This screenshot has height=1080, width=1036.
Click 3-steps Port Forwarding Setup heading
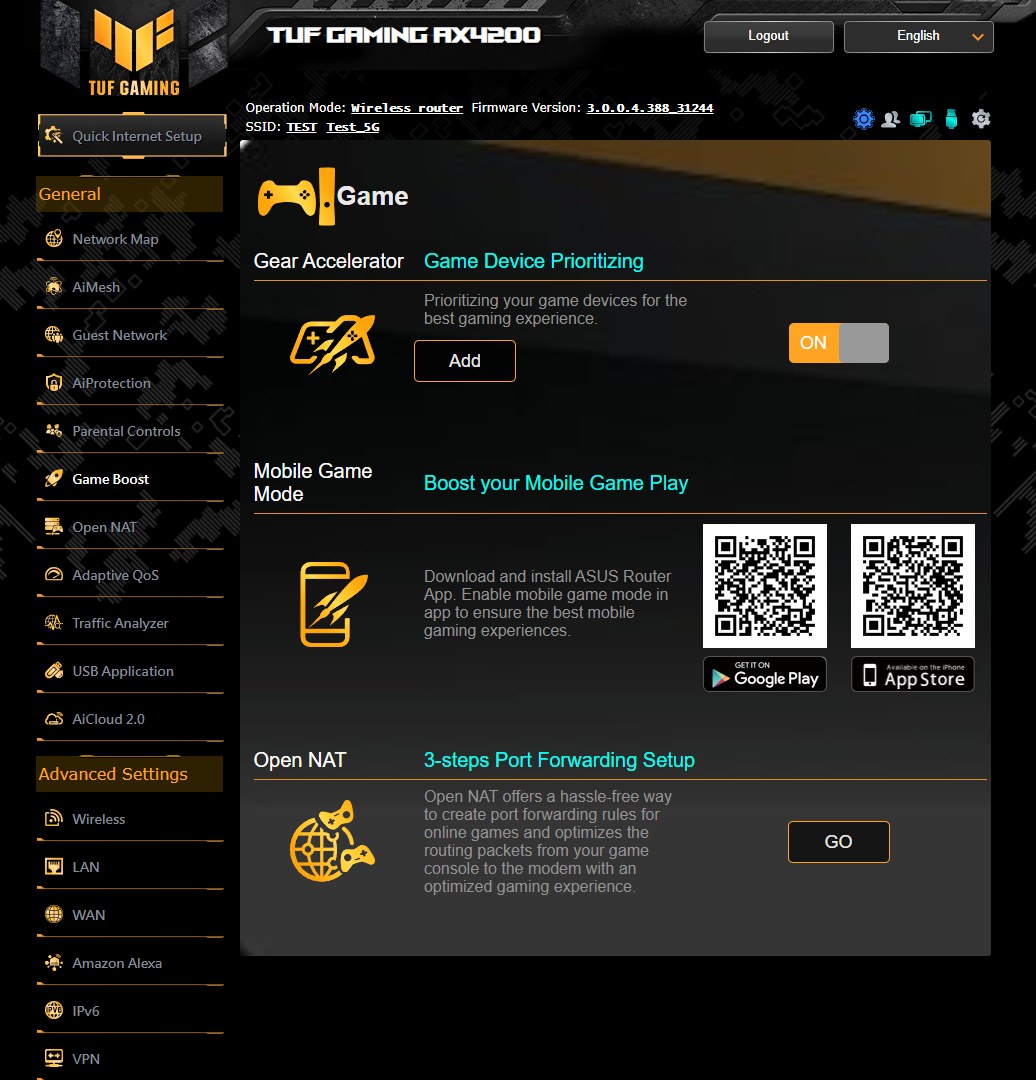click(559, 760)
